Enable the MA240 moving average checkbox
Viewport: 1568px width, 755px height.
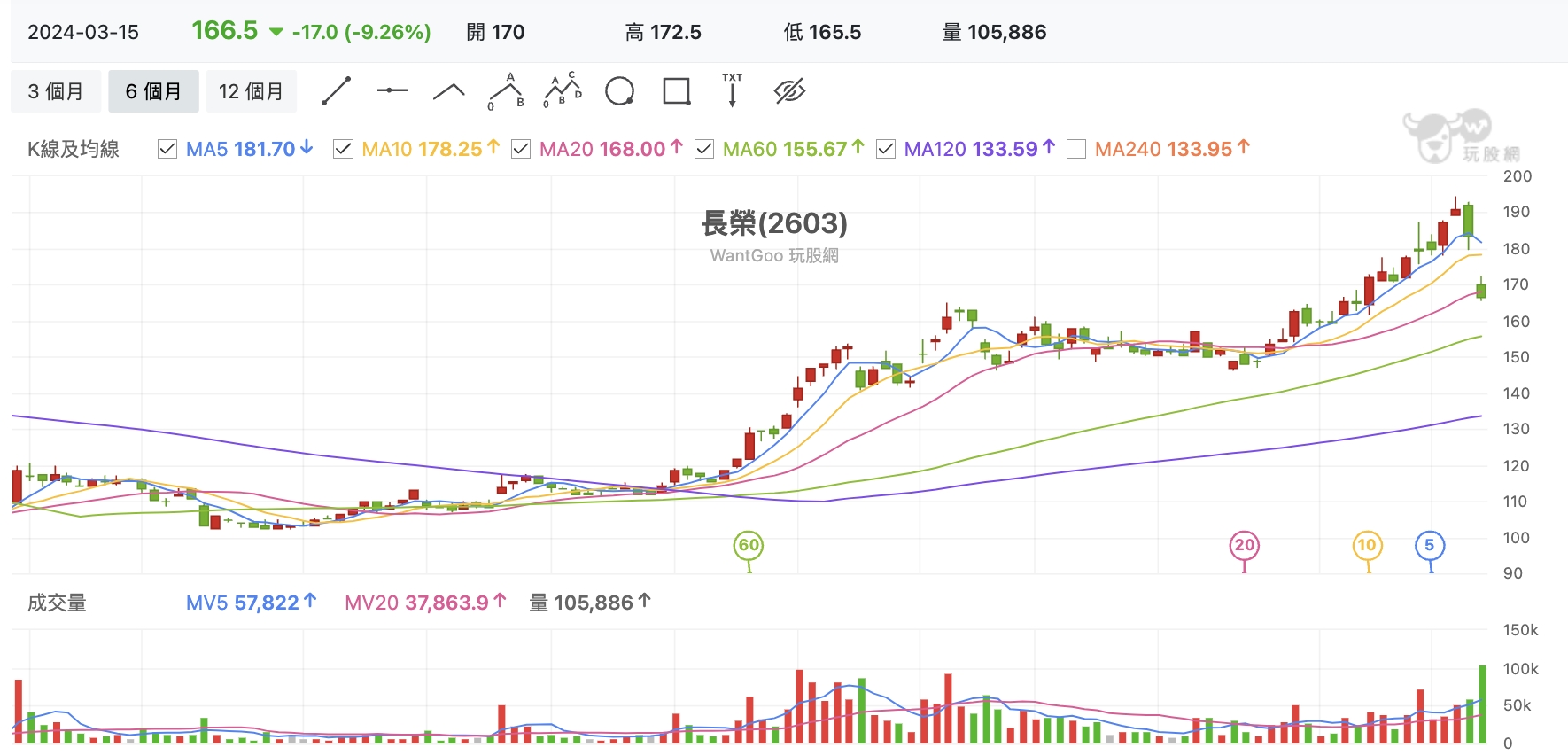pyautogui.click(x=1076, y=149)
